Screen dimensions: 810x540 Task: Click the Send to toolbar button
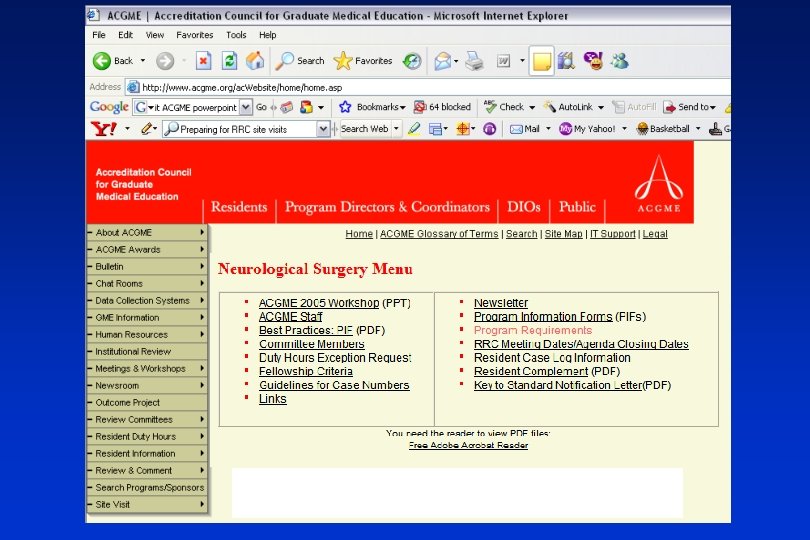pos(687,107)
